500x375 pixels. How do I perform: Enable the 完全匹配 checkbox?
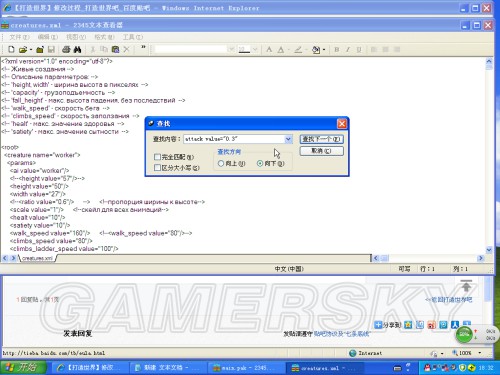pyautogui.click(x=157, y=157)
